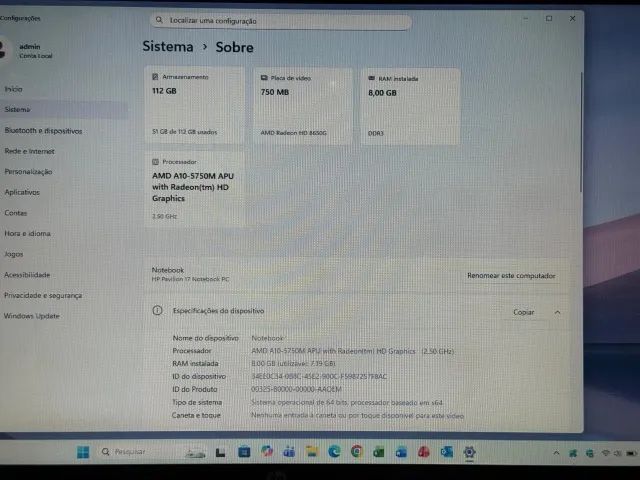Open Personalização settings

pos(28,171)
